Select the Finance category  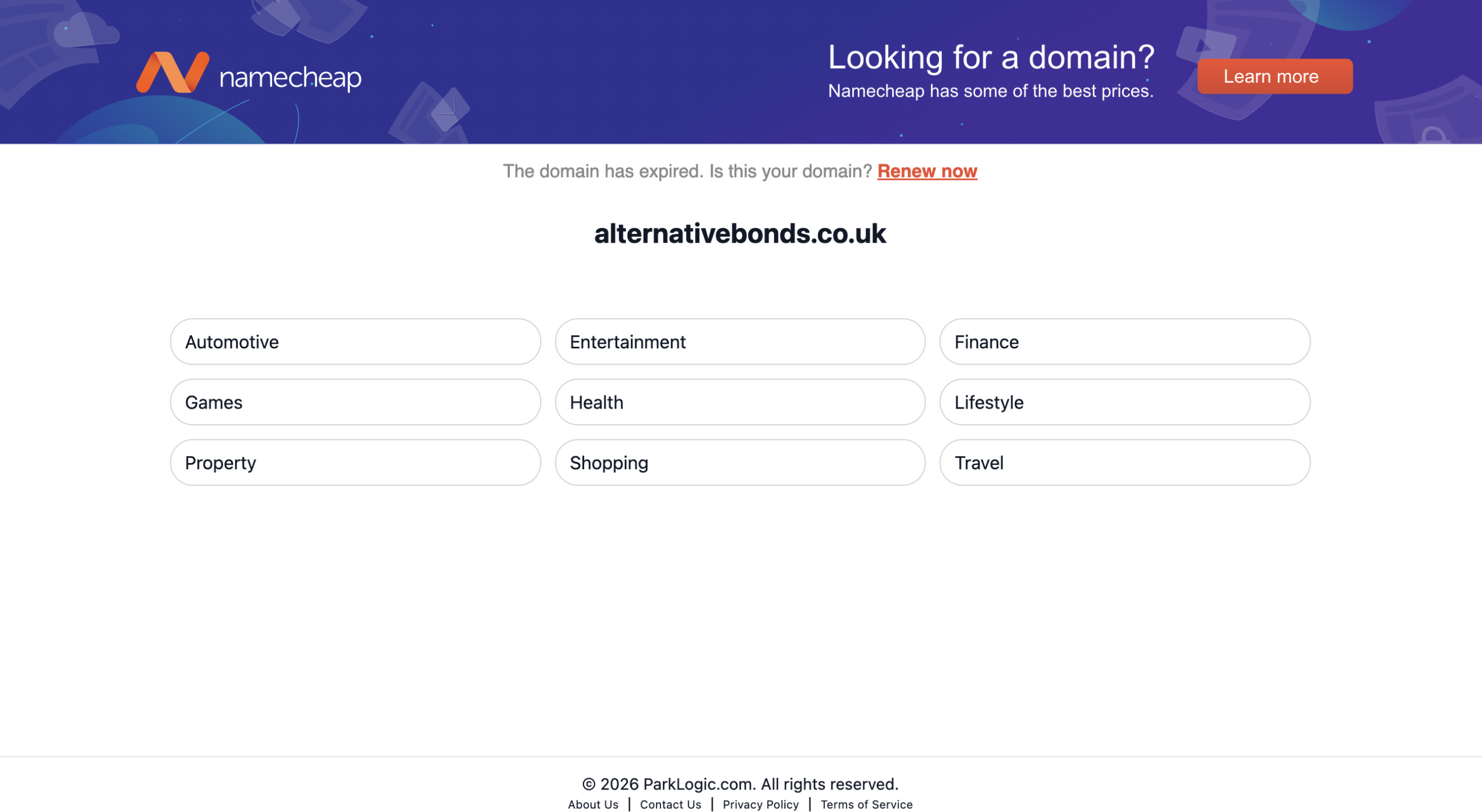[x=1124, y=341]
